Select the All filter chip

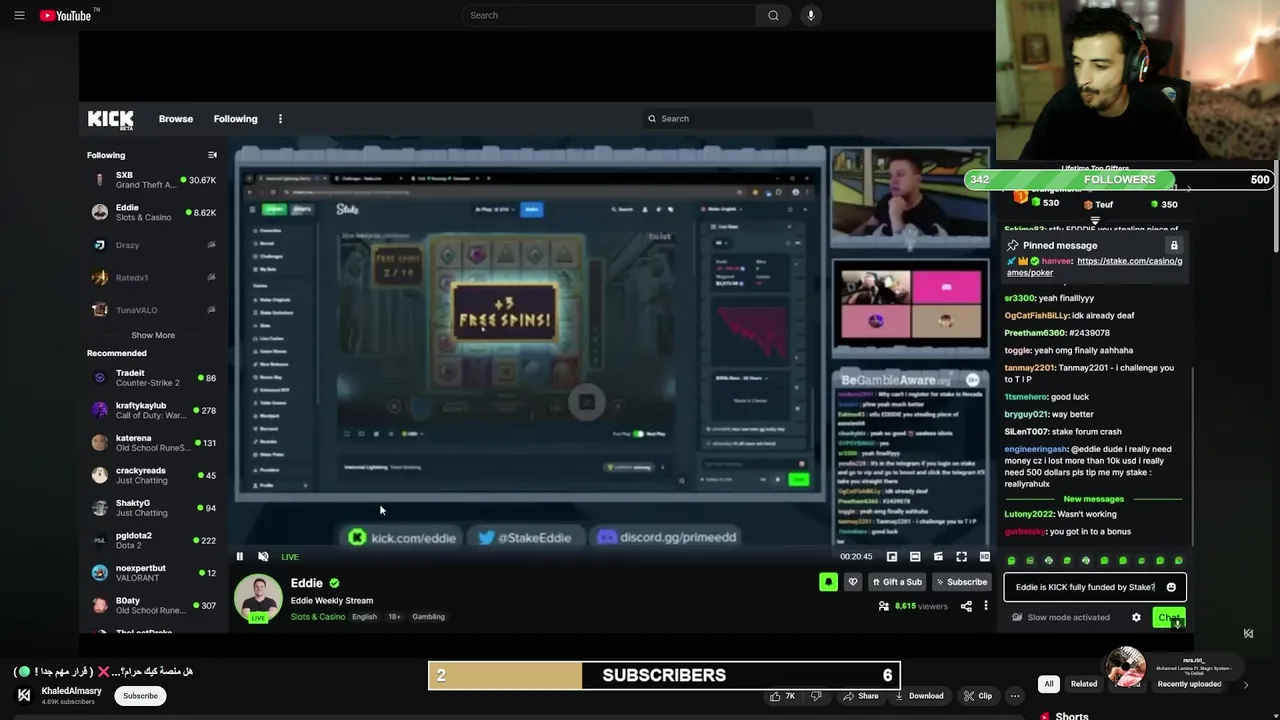[1048, 684]
